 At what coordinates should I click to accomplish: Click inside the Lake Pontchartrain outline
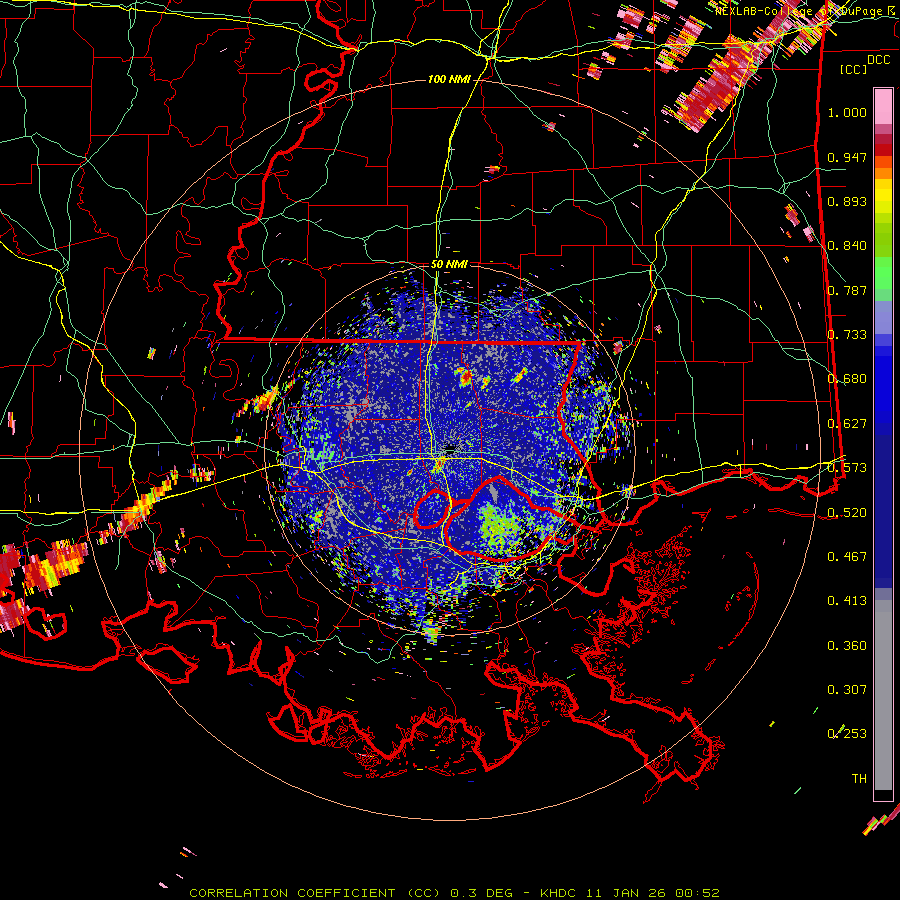[x=499, y=519]
